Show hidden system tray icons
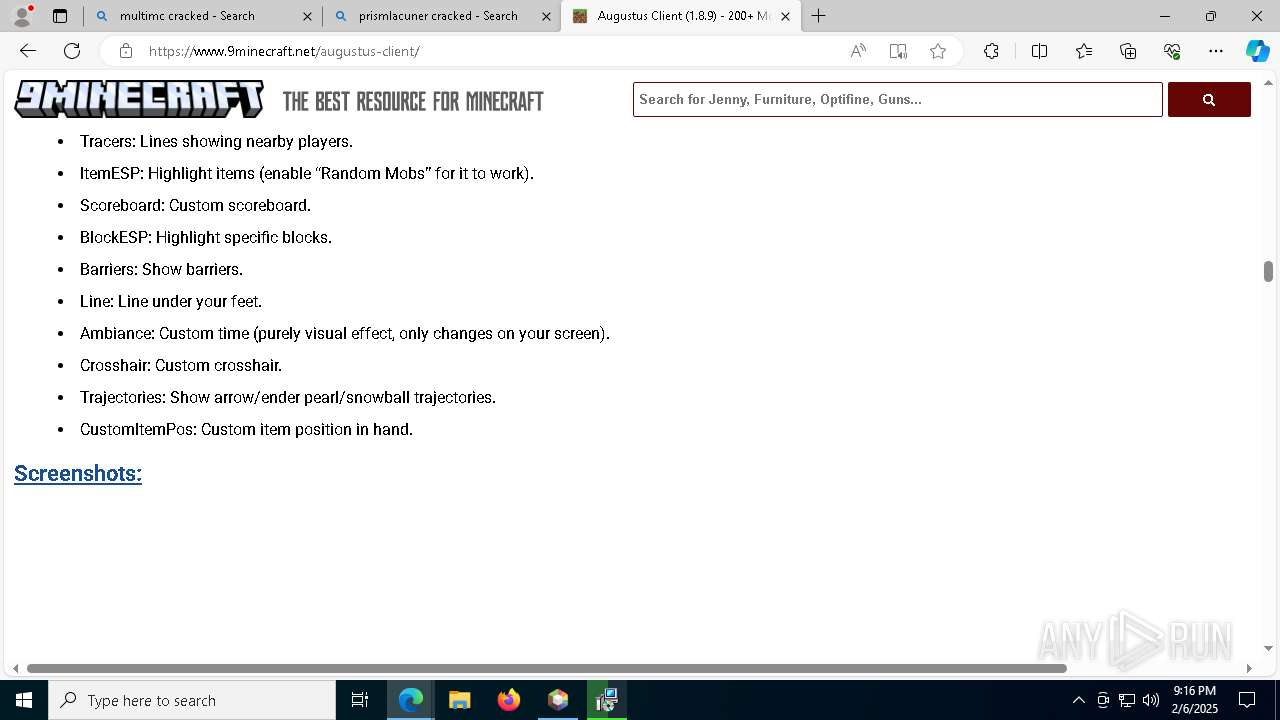The width and height of the screenshot is (1280, 720). (1078, 700)
